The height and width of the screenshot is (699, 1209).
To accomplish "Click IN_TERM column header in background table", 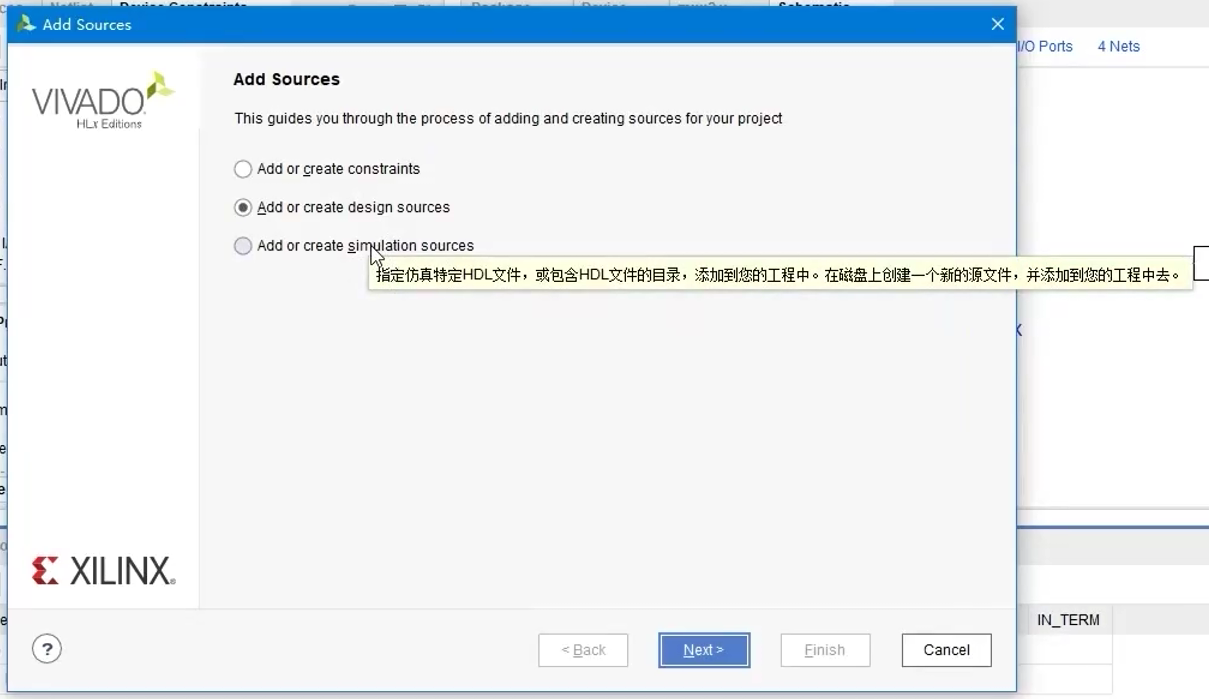I will coord(1067,620).
